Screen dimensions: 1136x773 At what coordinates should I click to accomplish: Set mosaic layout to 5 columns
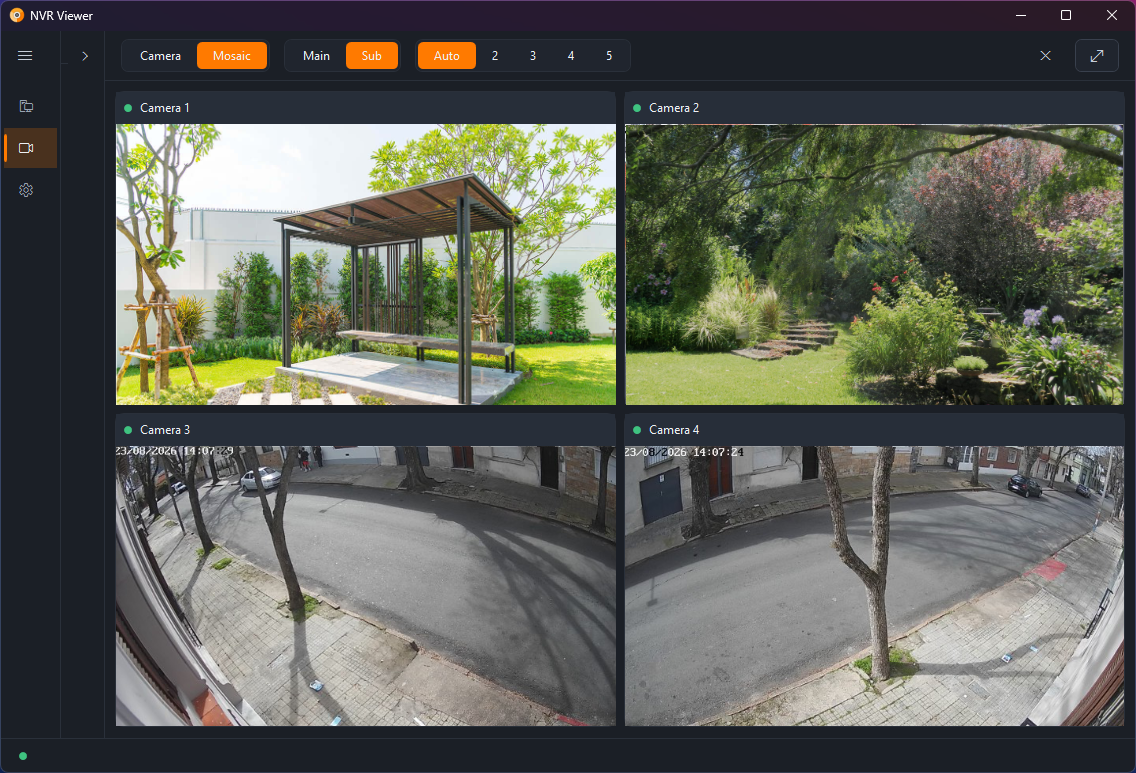pyautogui.click(x=609, y=56)
